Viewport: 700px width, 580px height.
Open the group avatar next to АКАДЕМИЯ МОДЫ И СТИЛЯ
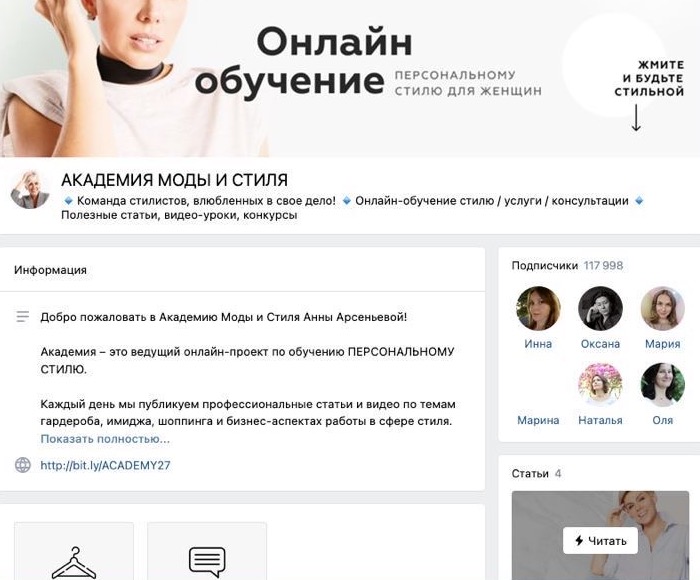pos(30,189)
